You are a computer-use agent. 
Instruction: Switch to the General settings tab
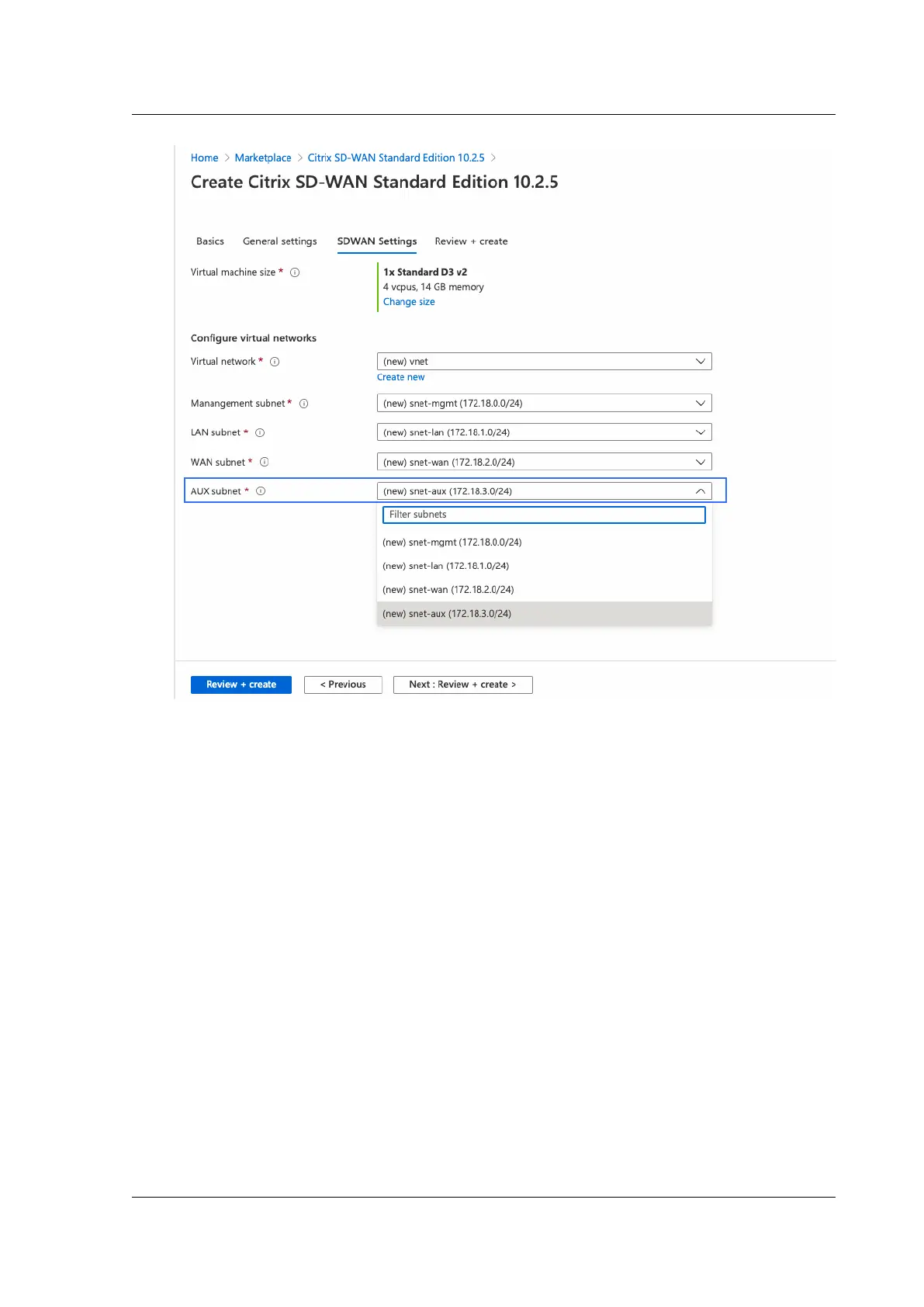tap(280, 241)
